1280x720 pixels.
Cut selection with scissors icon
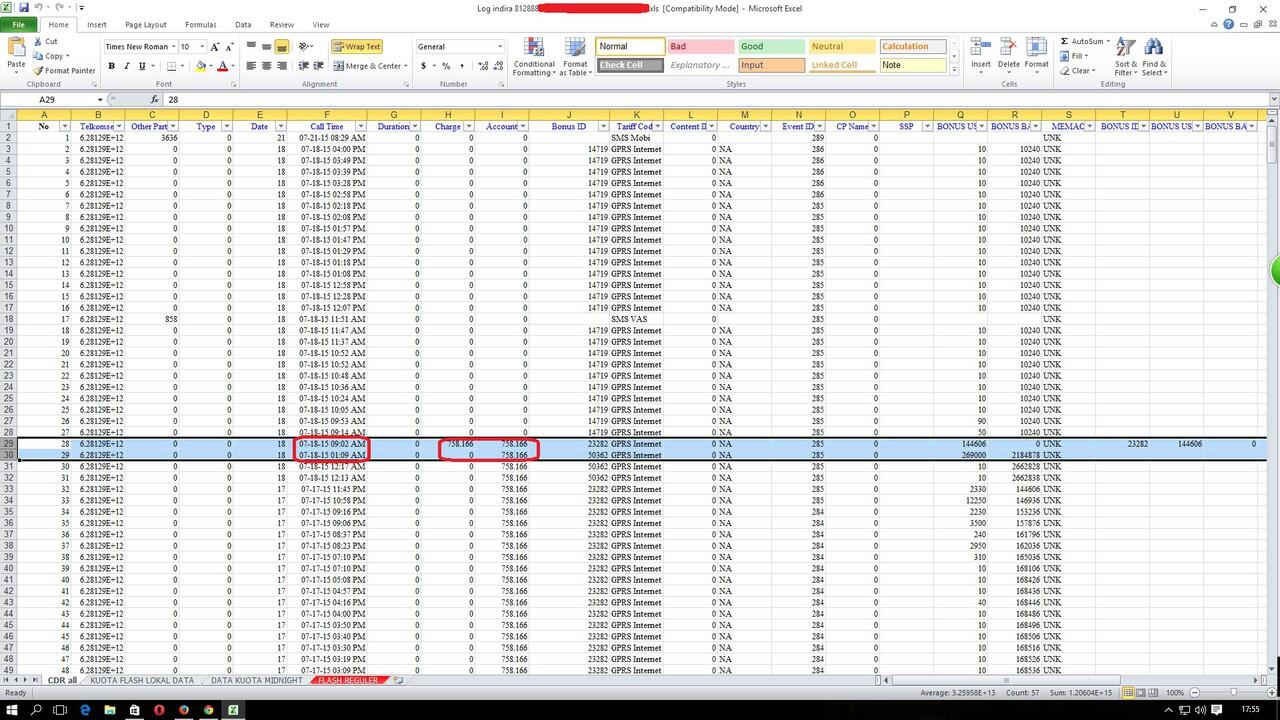coord(45,42)
